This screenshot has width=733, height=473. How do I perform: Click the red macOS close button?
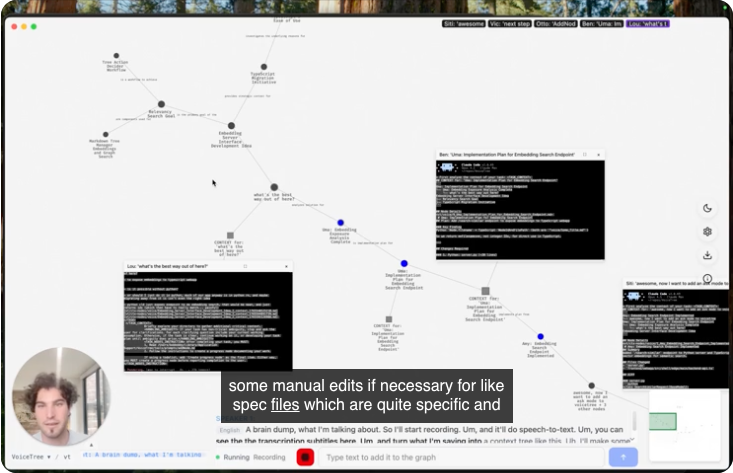click(14, 27)
